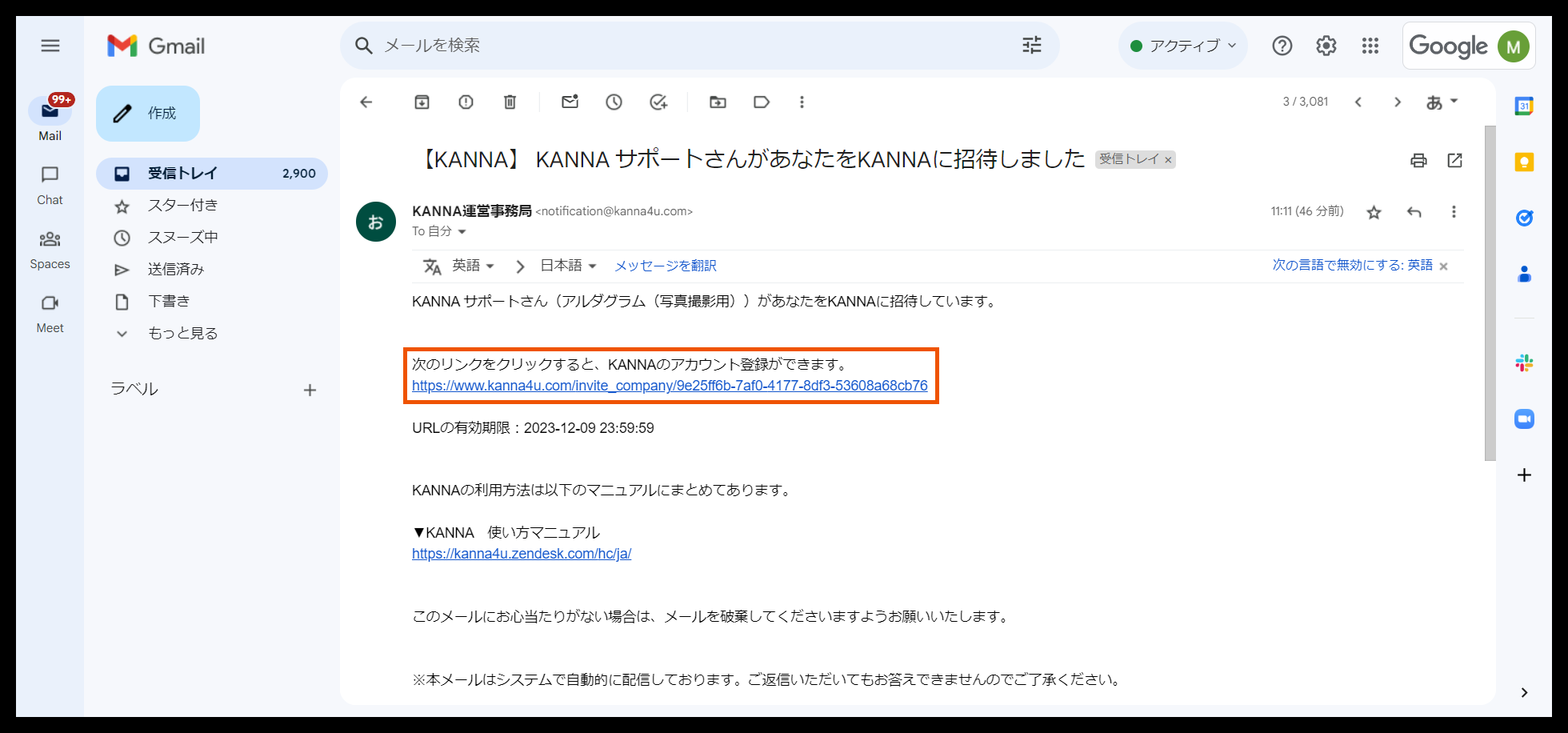
Task: Report this email as spam
Action: (x=466, y=102)
